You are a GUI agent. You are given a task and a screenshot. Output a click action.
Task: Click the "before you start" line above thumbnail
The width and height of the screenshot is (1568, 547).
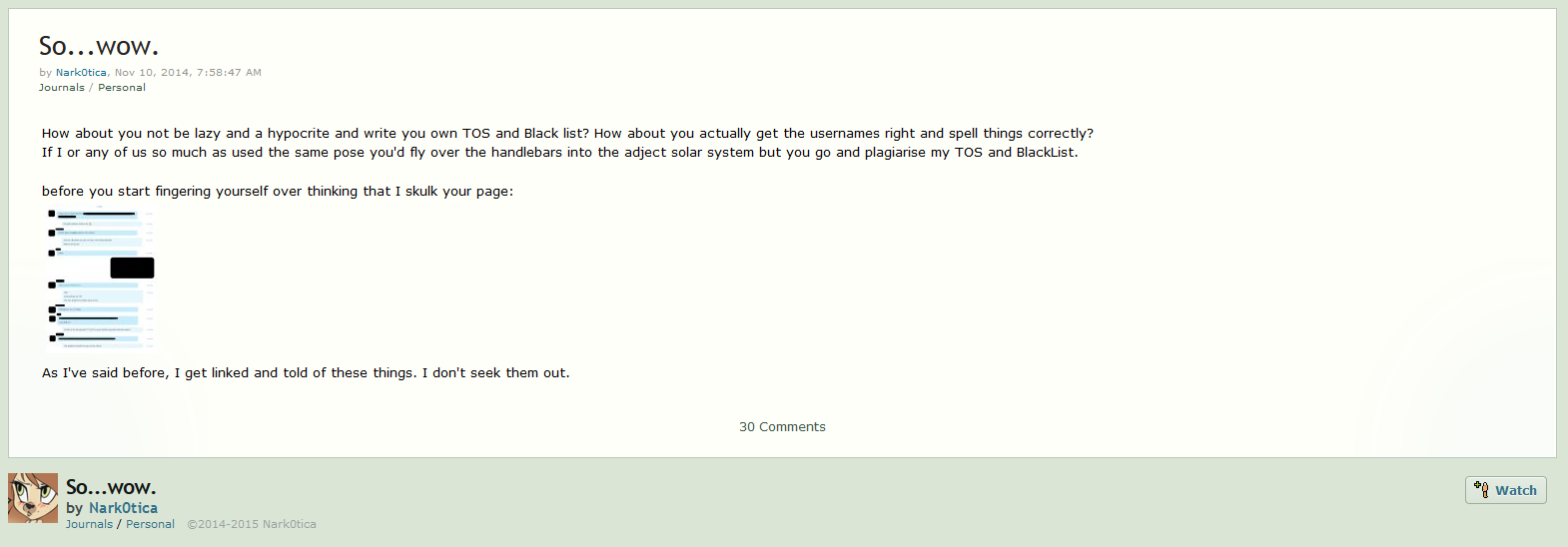278,192
